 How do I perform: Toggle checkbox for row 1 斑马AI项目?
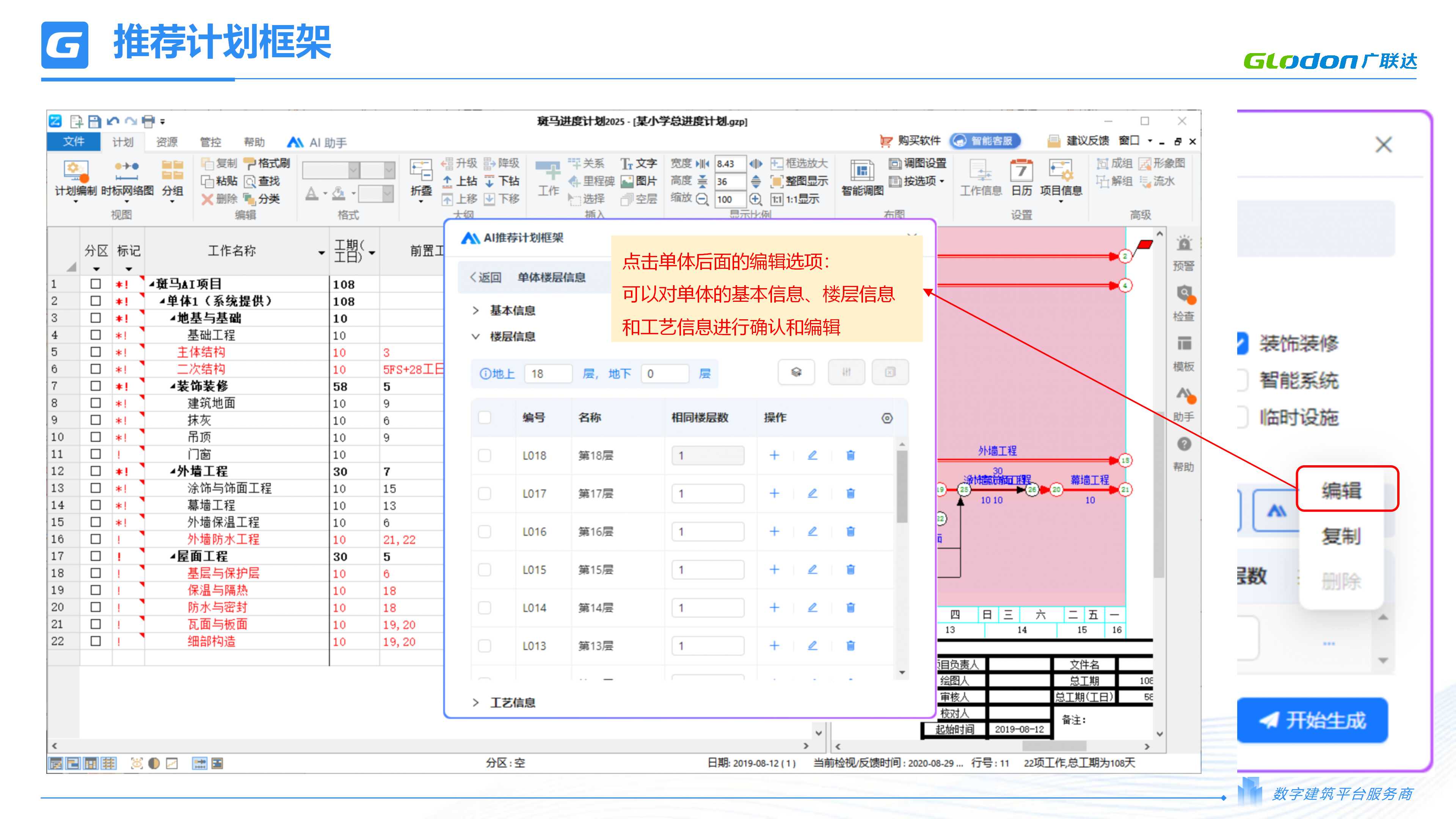tap(96, 284)
